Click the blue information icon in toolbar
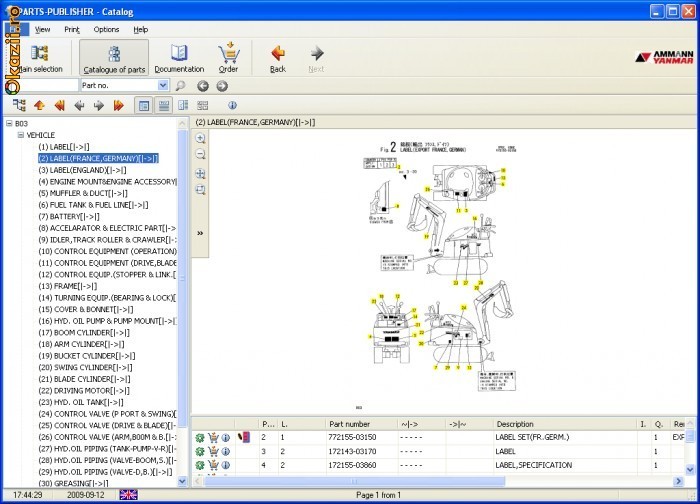Screen dimensions: 700x504 point(232,105)
